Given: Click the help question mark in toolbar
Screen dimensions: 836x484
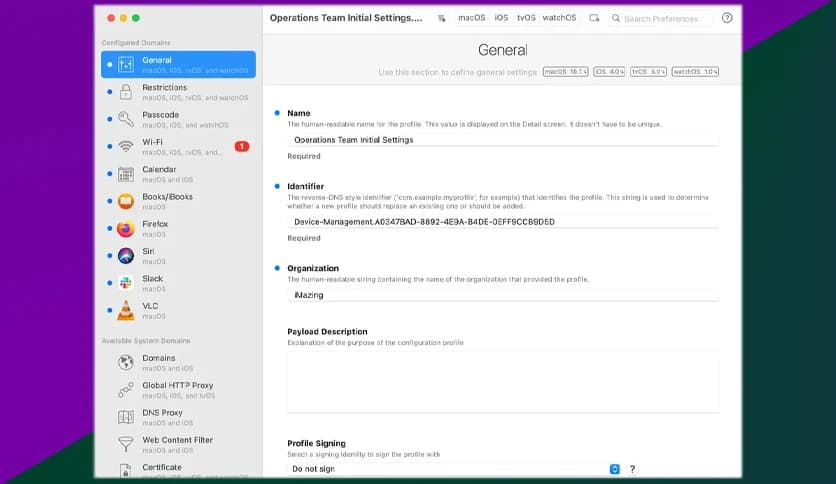Looking at the screenshot, I should pos(727,18).
